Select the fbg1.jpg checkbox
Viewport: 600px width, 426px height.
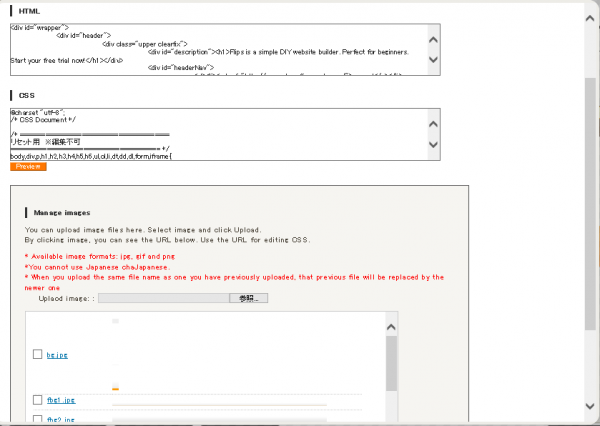pyautogui.click(x=38, y=401)
